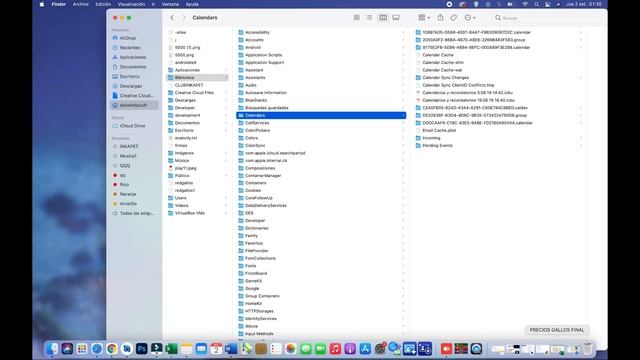Open the group-by options dropdown

point(424,18)
